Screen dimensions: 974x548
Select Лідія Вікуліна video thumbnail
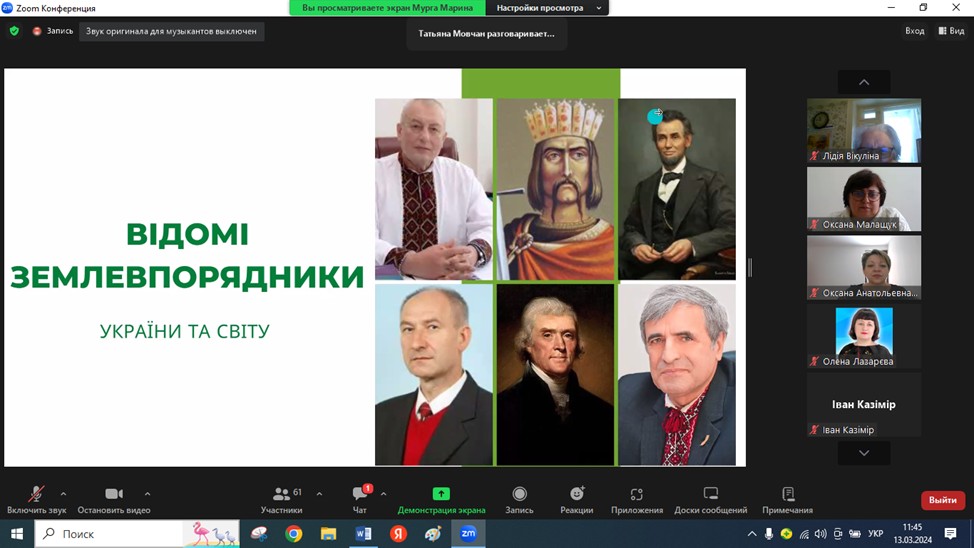click(x=863, y=130)
